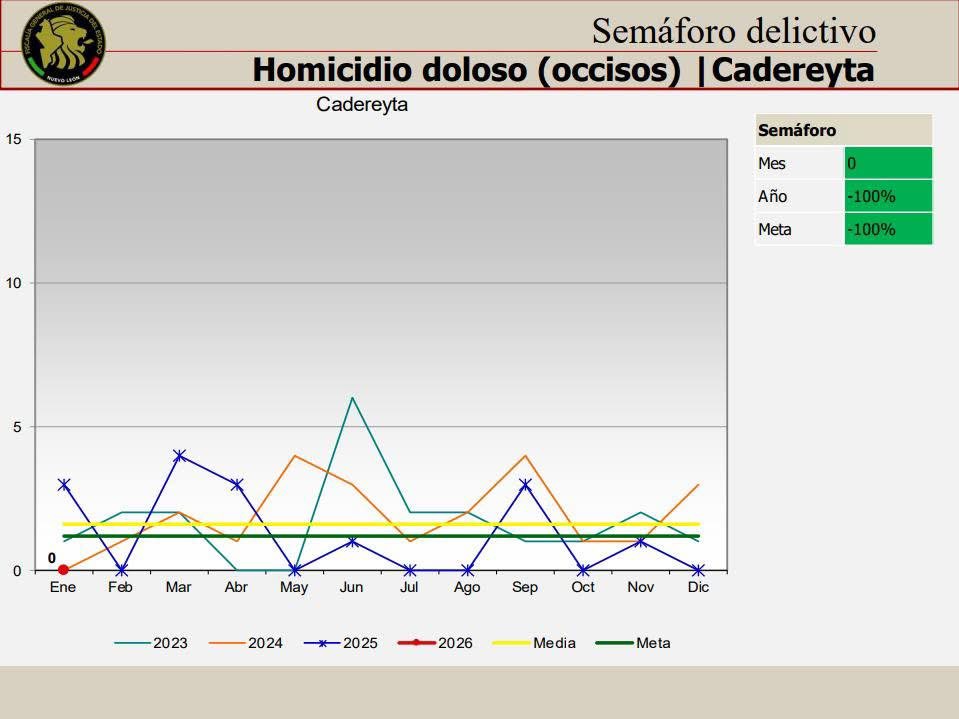Click the Fiscalía Nuevo León lion logo
This screenshot has width=959, height=719.
(x=64, y=44)
